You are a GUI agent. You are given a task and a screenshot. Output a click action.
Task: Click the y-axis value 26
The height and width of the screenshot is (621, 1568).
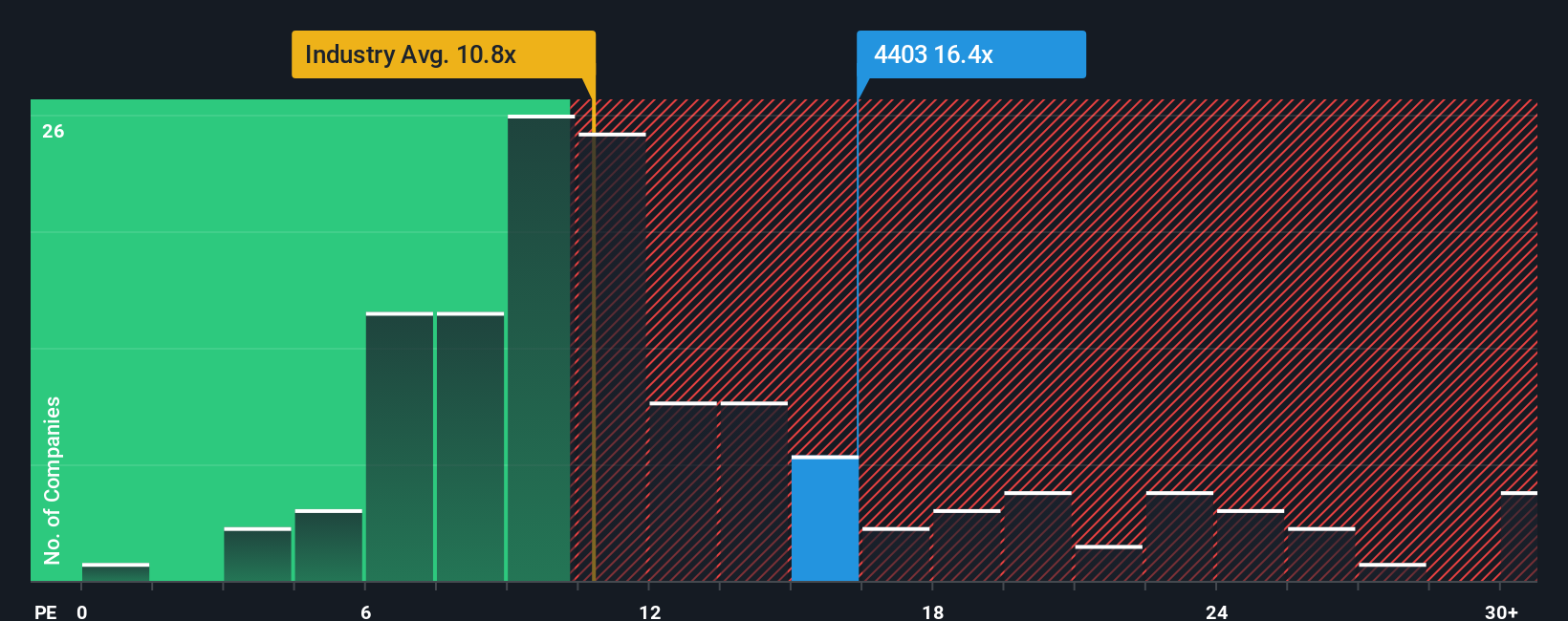[x=54, y=131]
